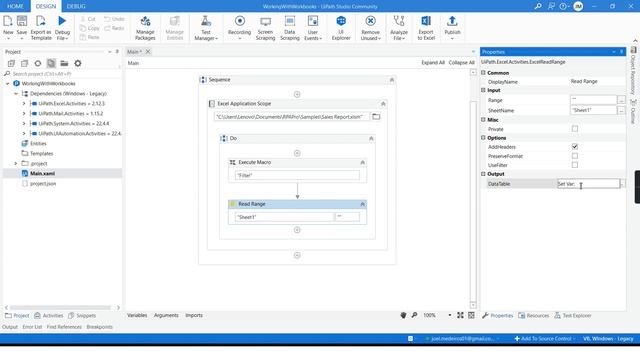This screenshot has height=360, width=640.
Task: Open the Arguments panel tab
Action: pos(166,315)
